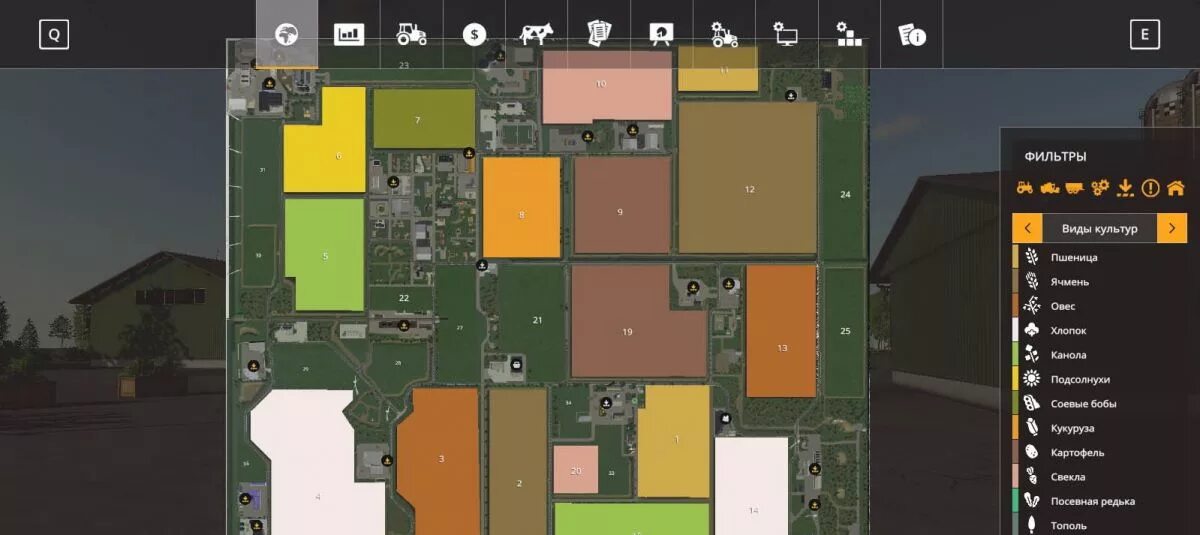Select orange field 3 on map
This screenshot has height=535, width=1200.
440,462
